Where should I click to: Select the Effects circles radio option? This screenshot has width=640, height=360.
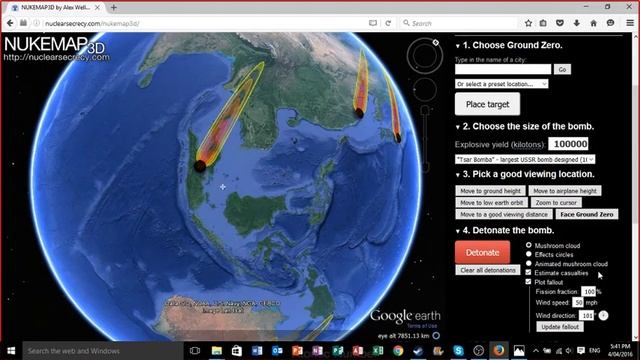click(x=529, y=254)
